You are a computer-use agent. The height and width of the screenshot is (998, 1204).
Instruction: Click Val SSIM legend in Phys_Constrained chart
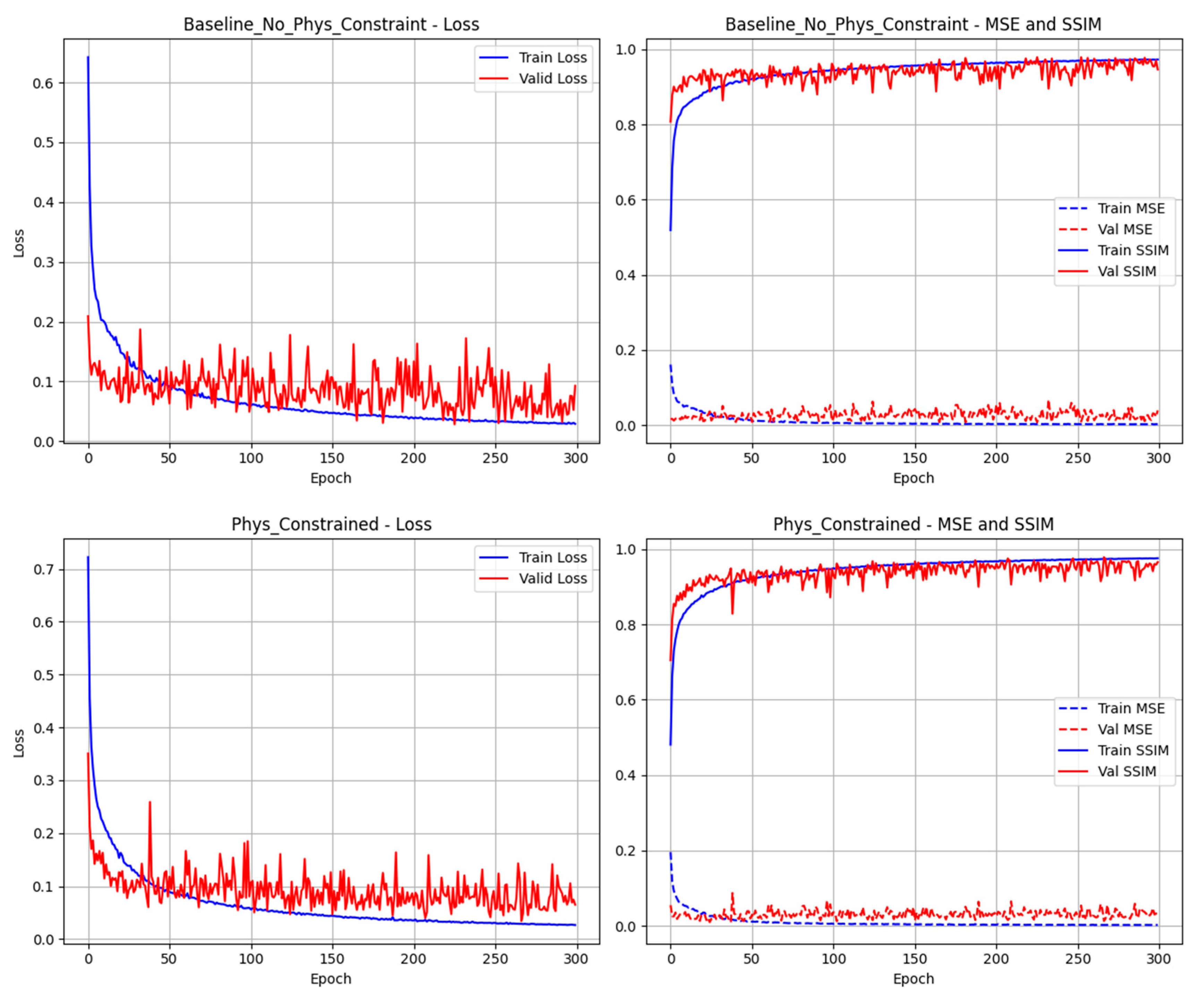1127,771
